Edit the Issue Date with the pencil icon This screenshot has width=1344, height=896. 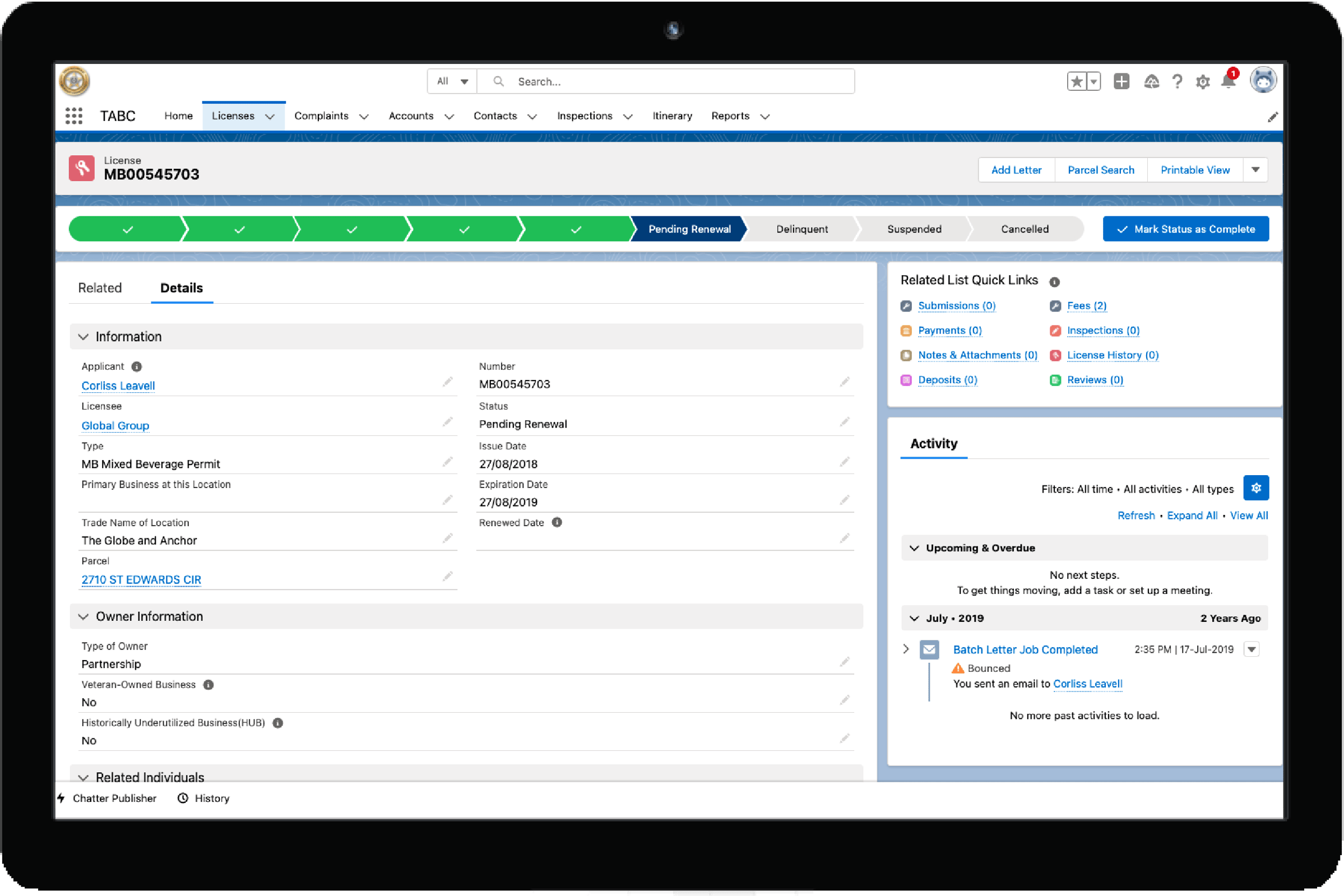click(844, 461)
